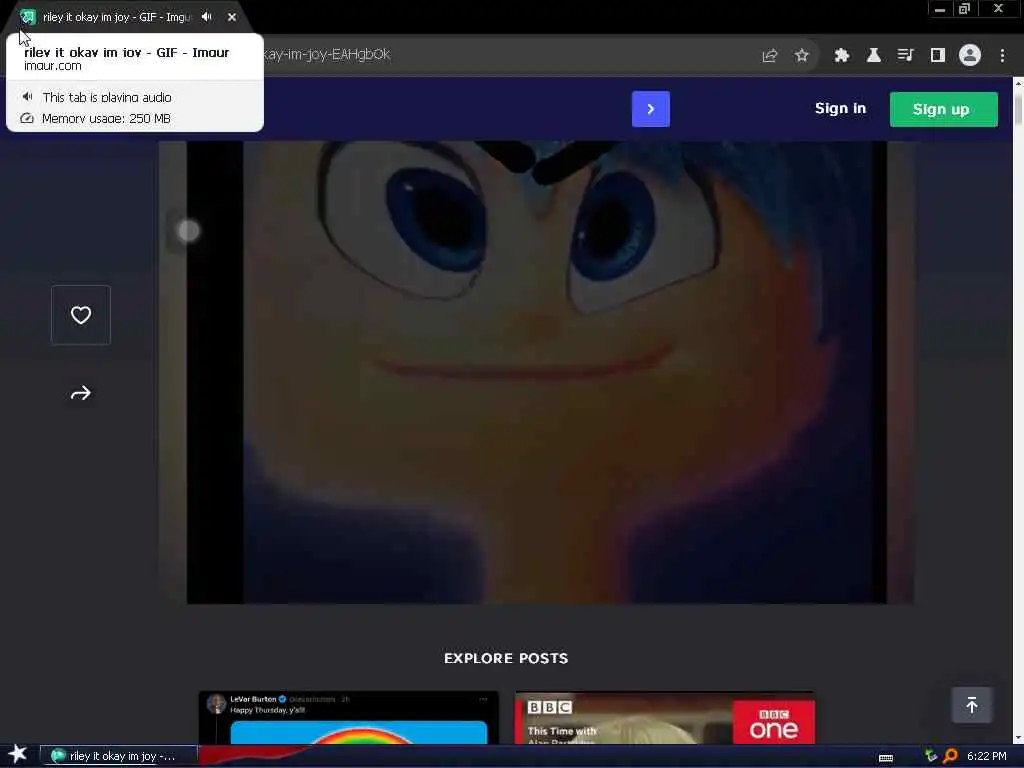Click the 6:22 PM clock

point(987,756)
